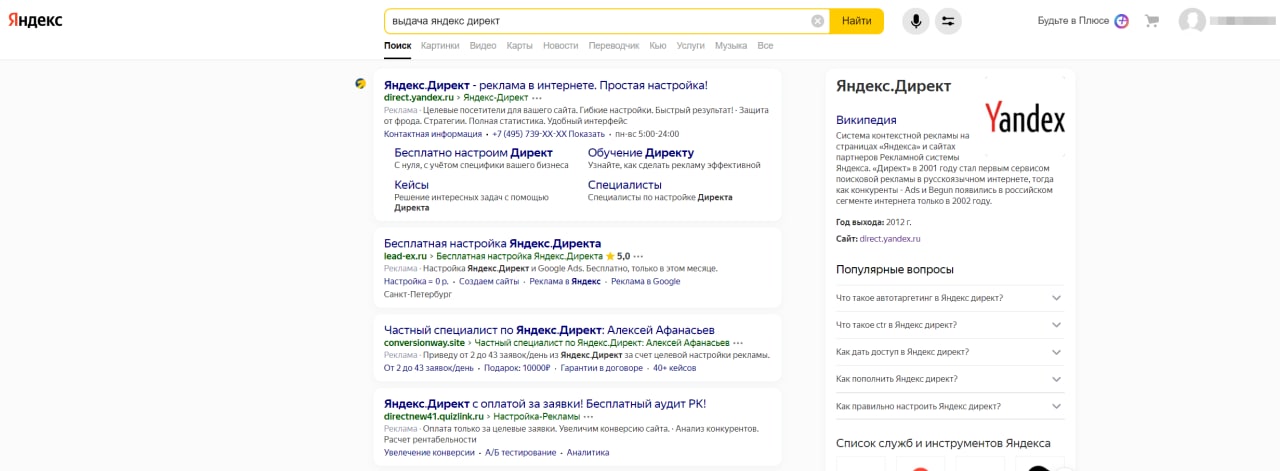Switch to the Картинки tab

pos(440,46)
